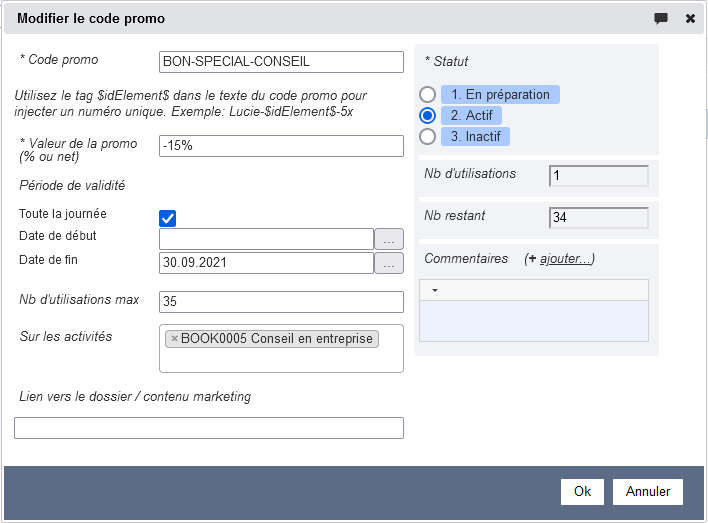
Task: Open date picker for Date de fin
Action: [x=388, y=263]
